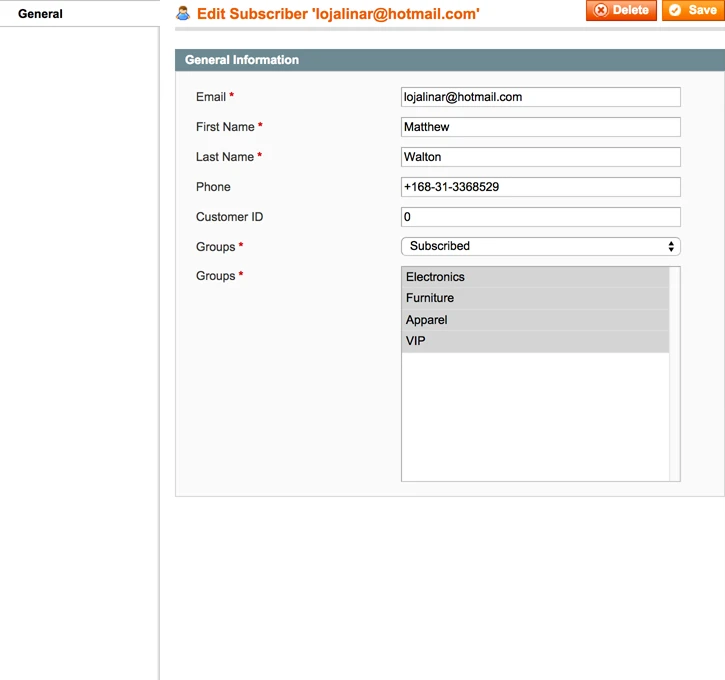Click the checkmark icon on the Save button
The height and width of the screenshot is (680, 725).
[x=676, y=10]
